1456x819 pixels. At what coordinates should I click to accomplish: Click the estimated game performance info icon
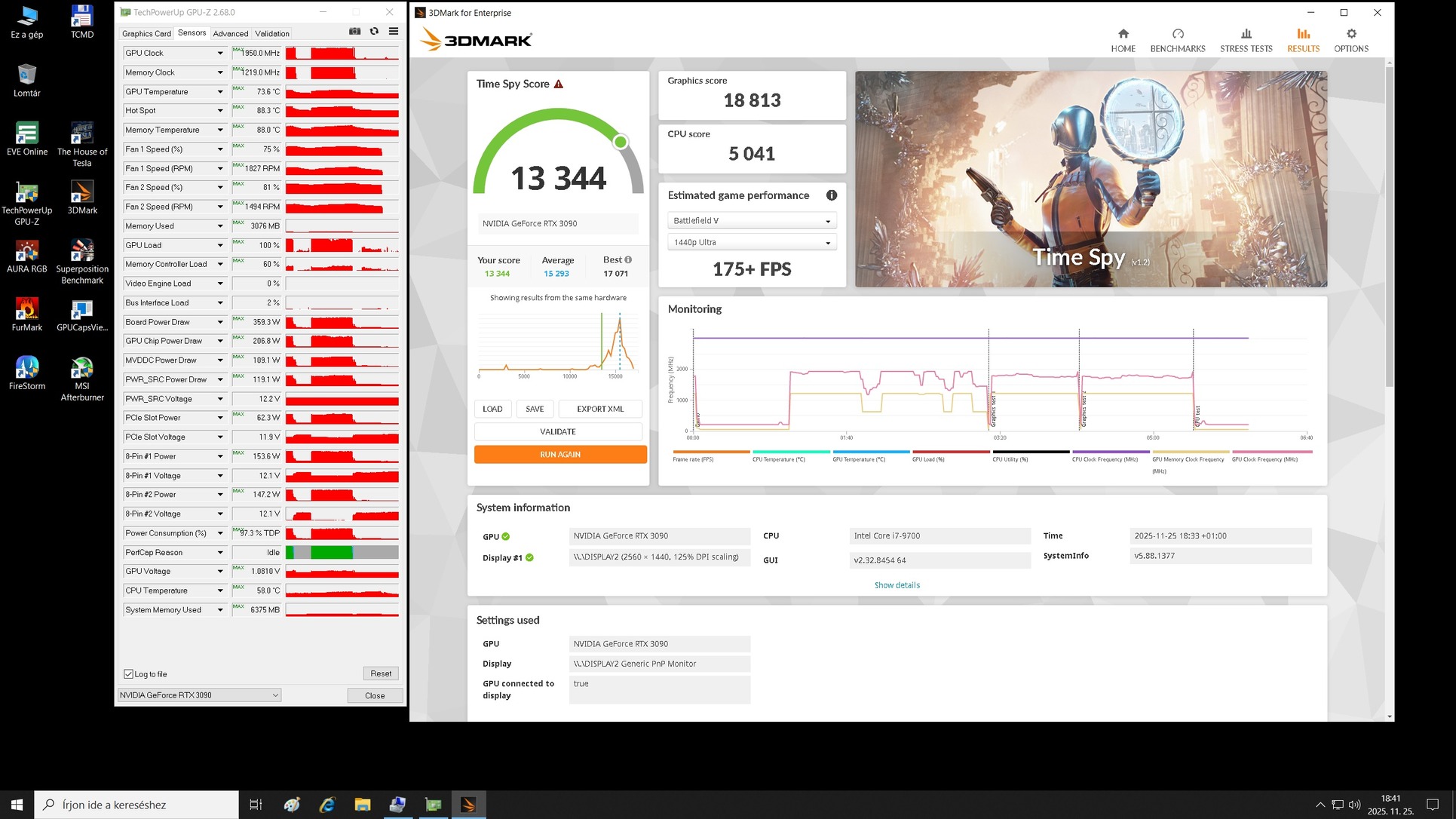(x=831, y=195)
